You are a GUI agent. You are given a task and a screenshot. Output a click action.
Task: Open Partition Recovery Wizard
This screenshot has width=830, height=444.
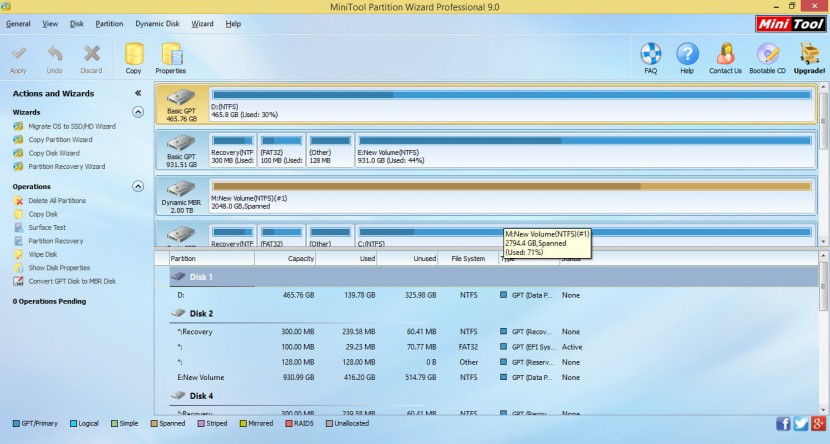coord(67,166)
